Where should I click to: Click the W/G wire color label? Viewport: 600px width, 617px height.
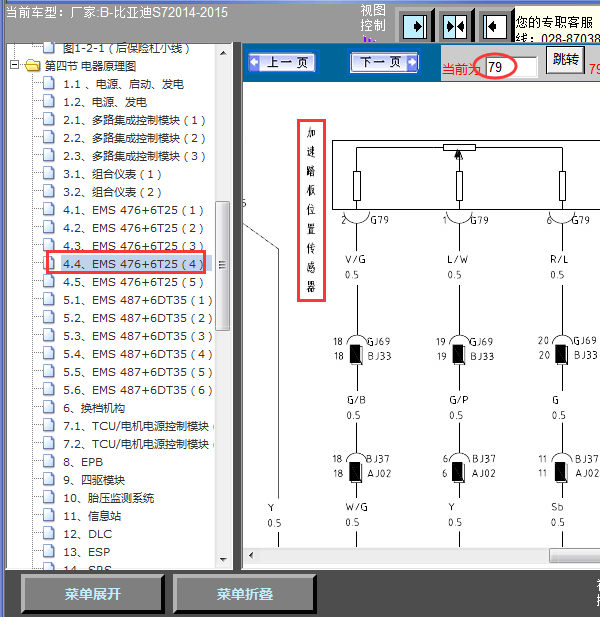tap(356, 507)
